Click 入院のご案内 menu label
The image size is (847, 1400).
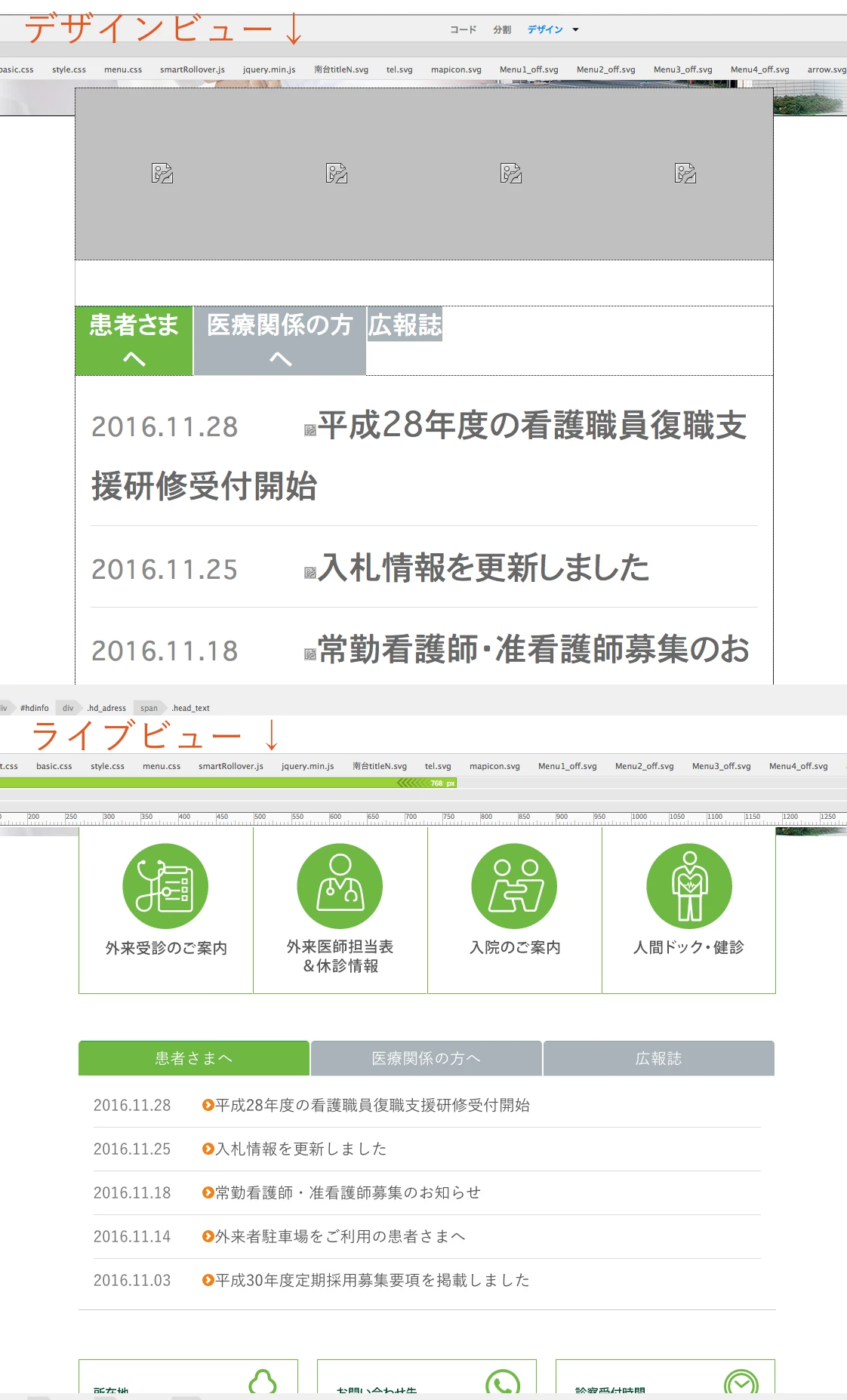click(x=515, y=947)
